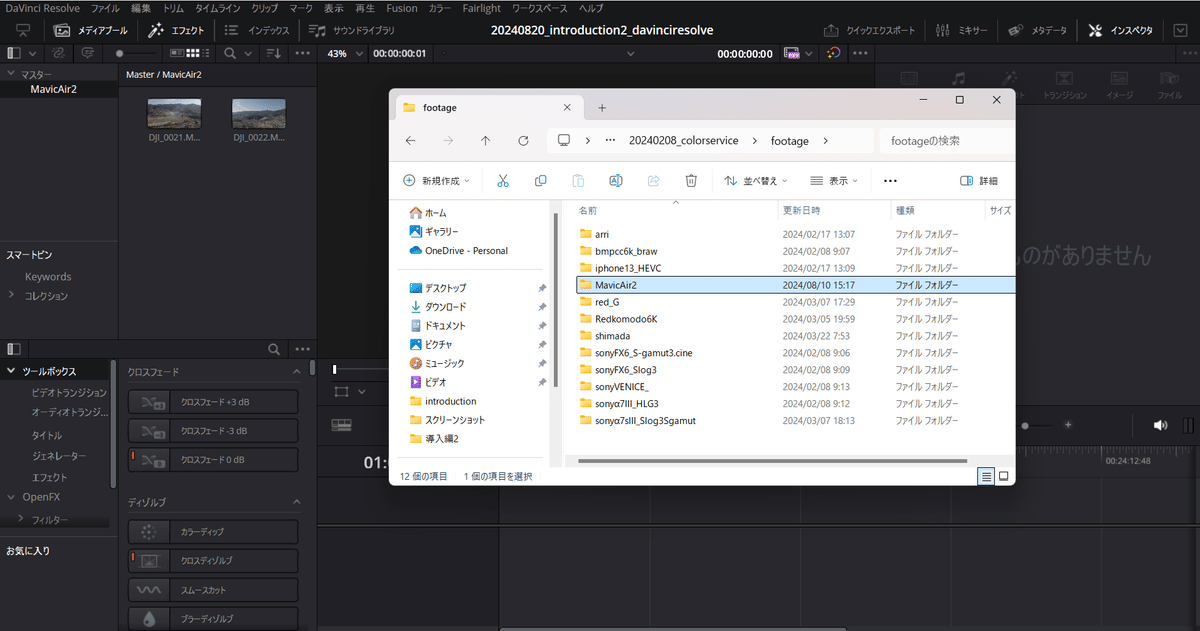Click the effects library search icon
1200x631 pixels.
coord(274,349)
